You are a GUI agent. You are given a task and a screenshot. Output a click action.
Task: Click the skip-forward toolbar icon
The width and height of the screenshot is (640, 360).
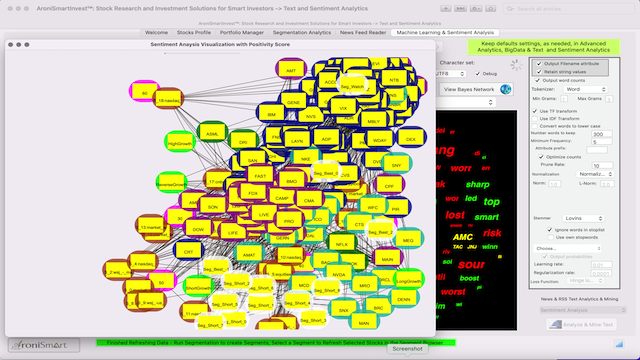[x=460, y=9]
